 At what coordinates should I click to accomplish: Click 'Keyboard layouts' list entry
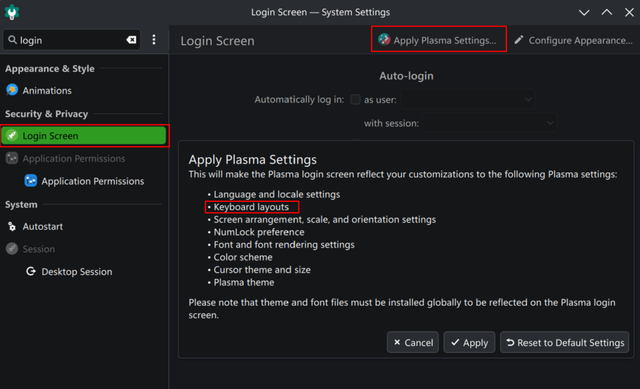251,207
